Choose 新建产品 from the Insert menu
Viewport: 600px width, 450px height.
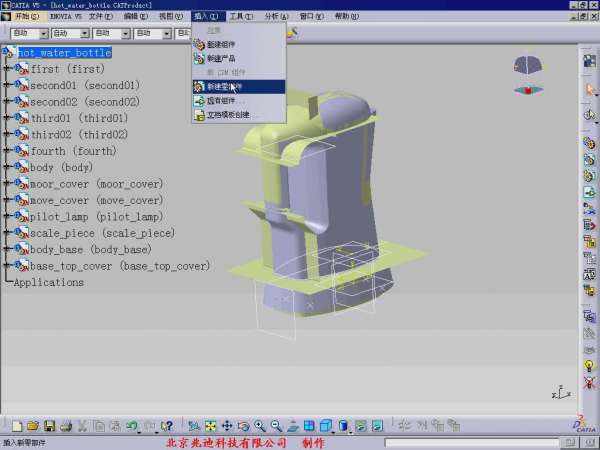point(221,58)
